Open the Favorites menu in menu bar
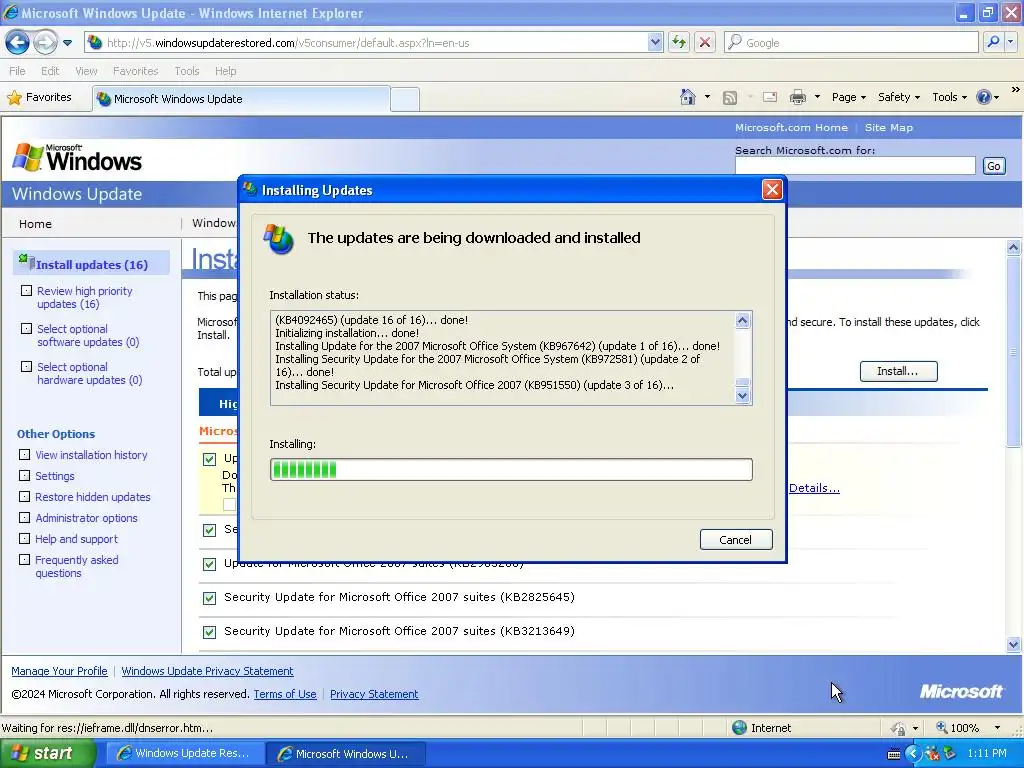The width and height of the screenshot is (1024, 768). pos(135,71)
